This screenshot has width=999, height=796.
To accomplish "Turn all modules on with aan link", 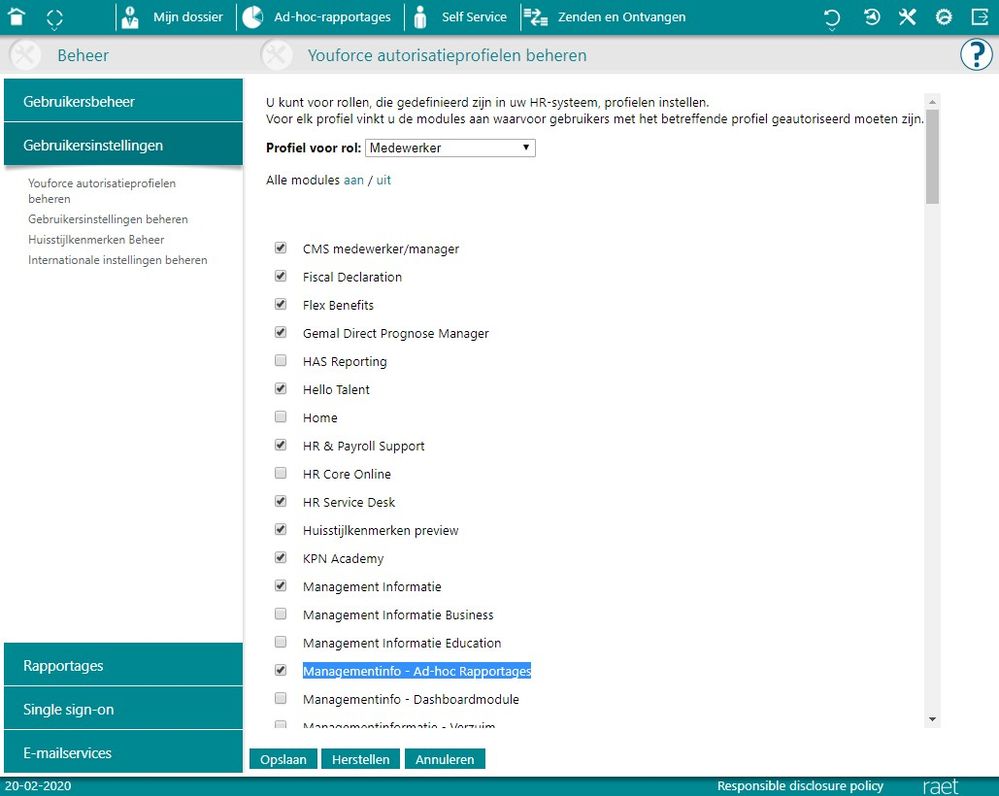I will pos(354,180).
